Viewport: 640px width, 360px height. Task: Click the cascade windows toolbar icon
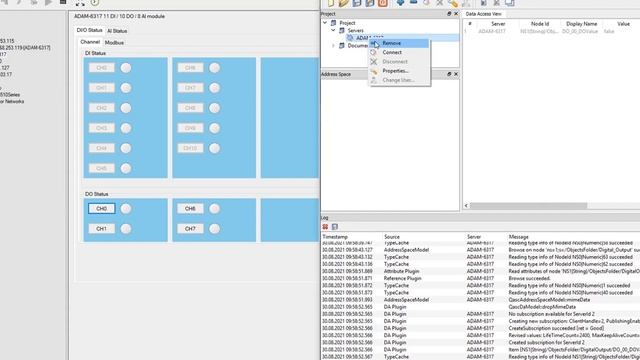point(510,3)
